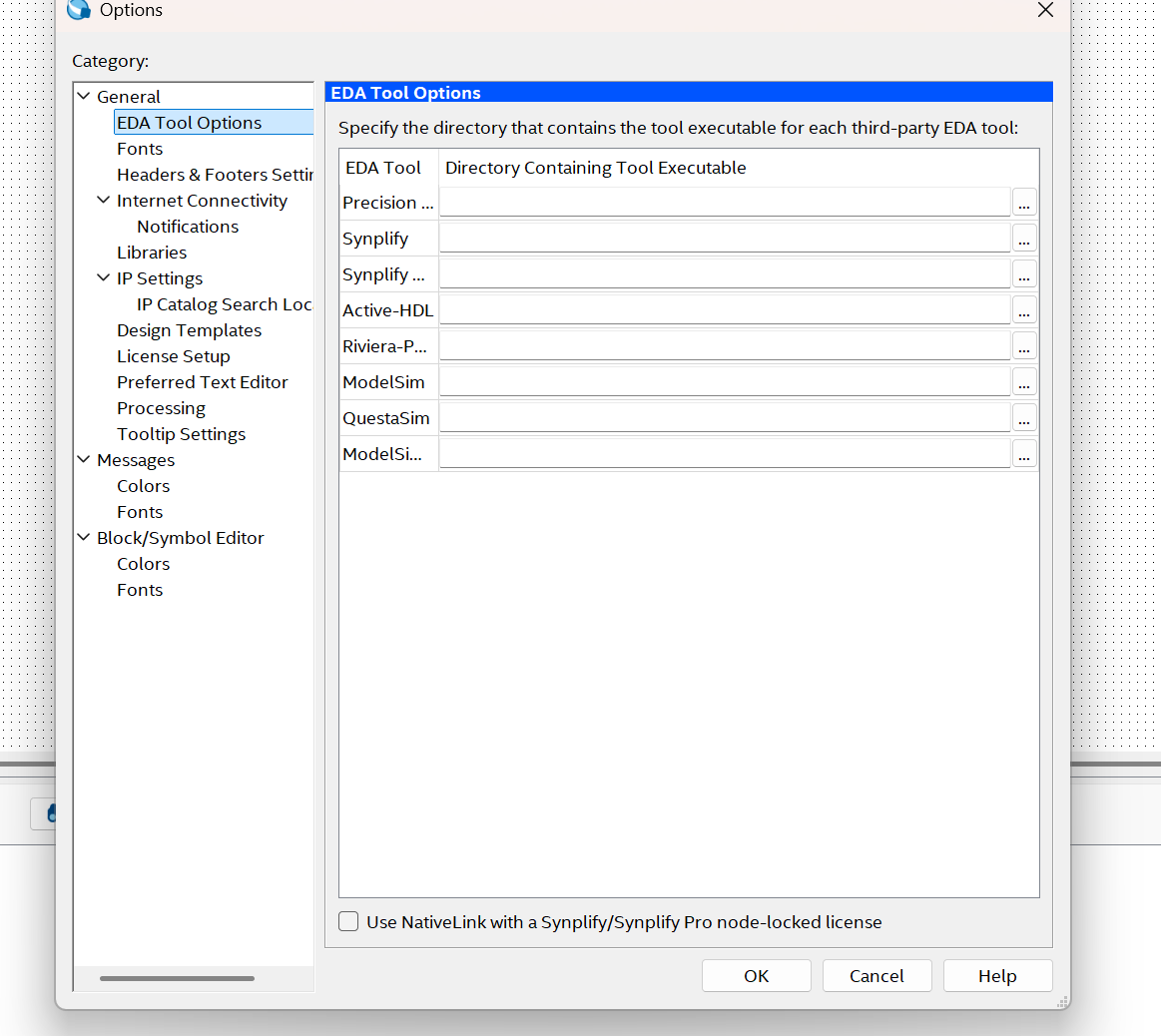Click the browse button for Precision row
The width and height of the screenshot is (1161, 1036).
point(1024,203)
